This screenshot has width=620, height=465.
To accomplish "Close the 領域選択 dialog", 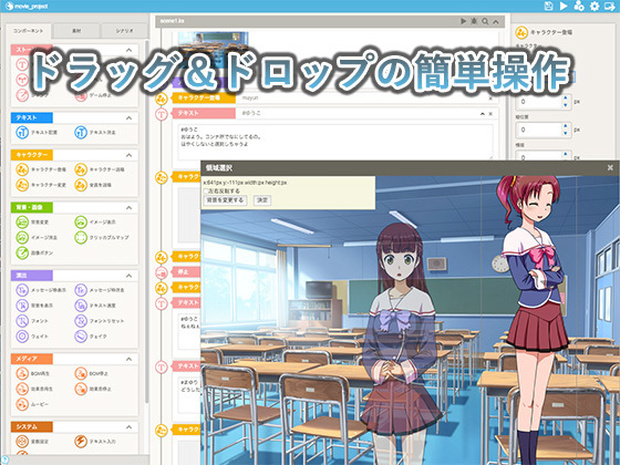I will (x=610, y=168).
